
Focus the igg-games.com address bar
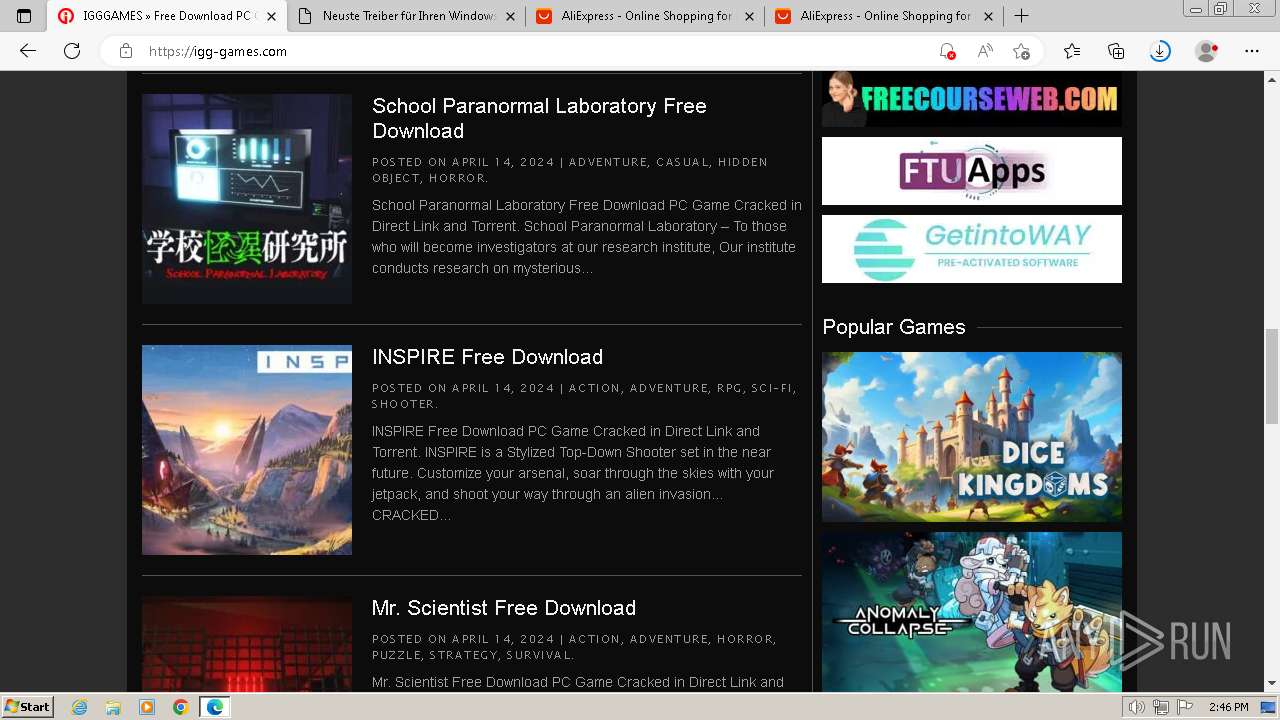[x=530, y=51]
